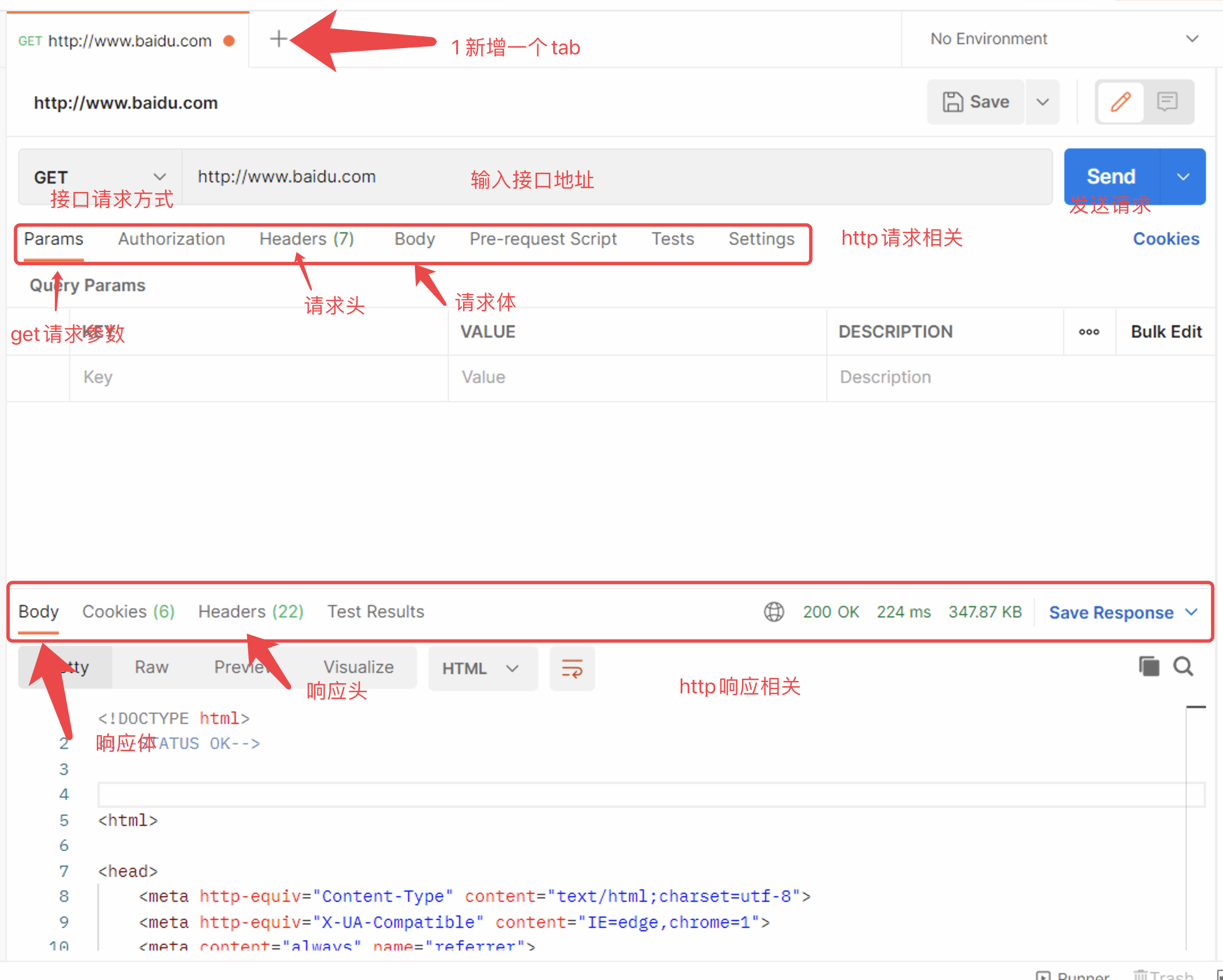Copy response body with copy icon
Viewport: 1223px width, 980px height.
click(x=1149, y=666)
